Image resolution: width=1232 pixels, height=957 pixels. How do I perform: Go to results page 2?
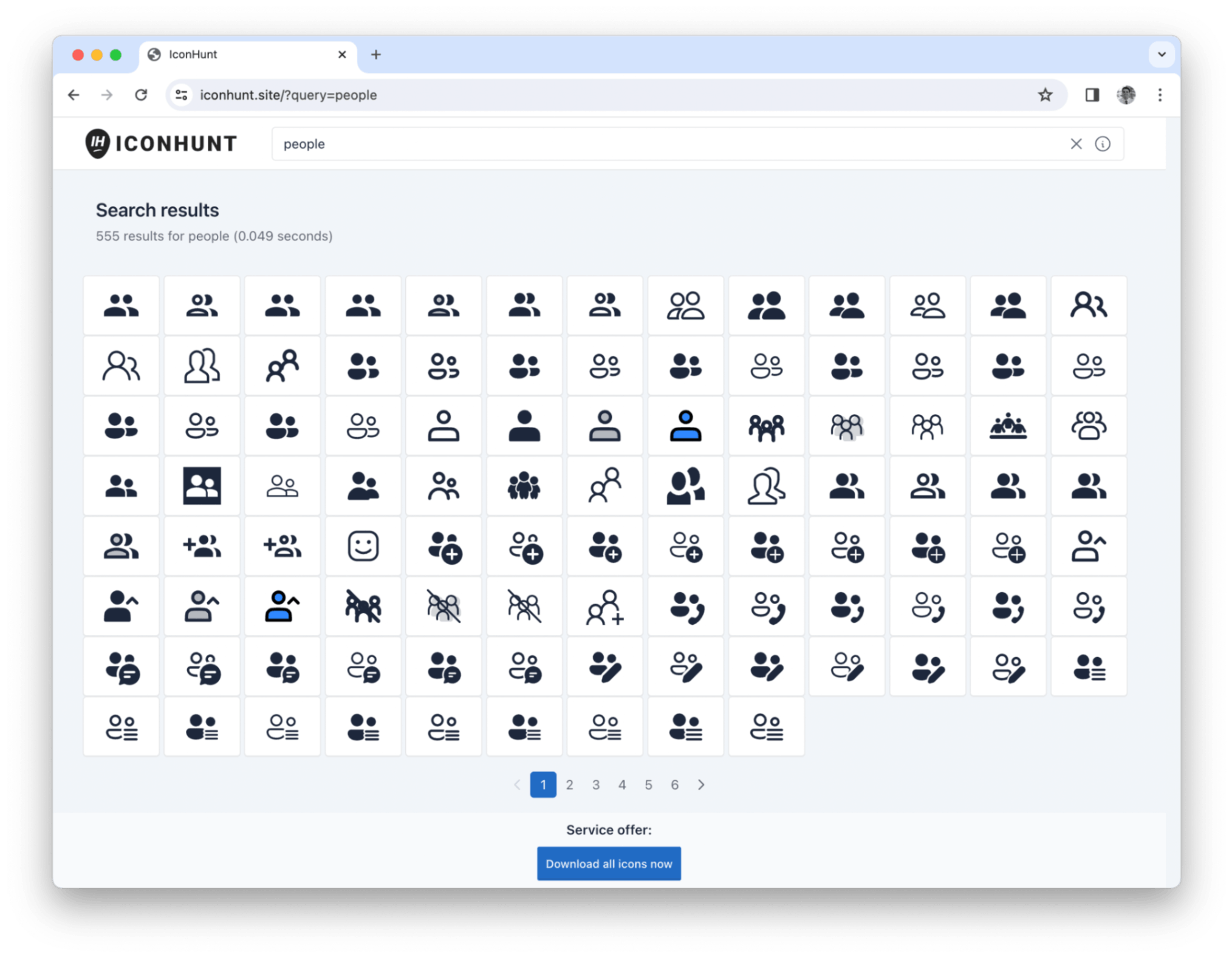[x=569, y=785]
